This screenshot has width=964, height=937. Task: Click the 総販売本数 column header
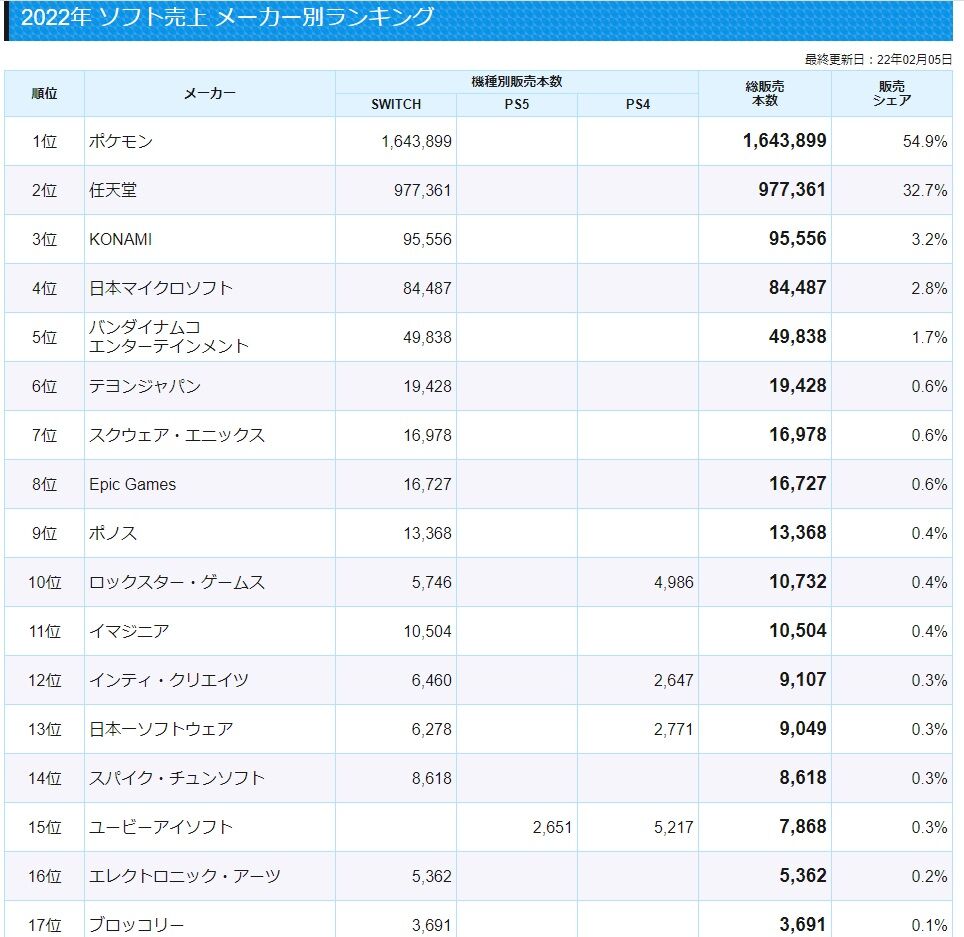(x=765, y=94)
